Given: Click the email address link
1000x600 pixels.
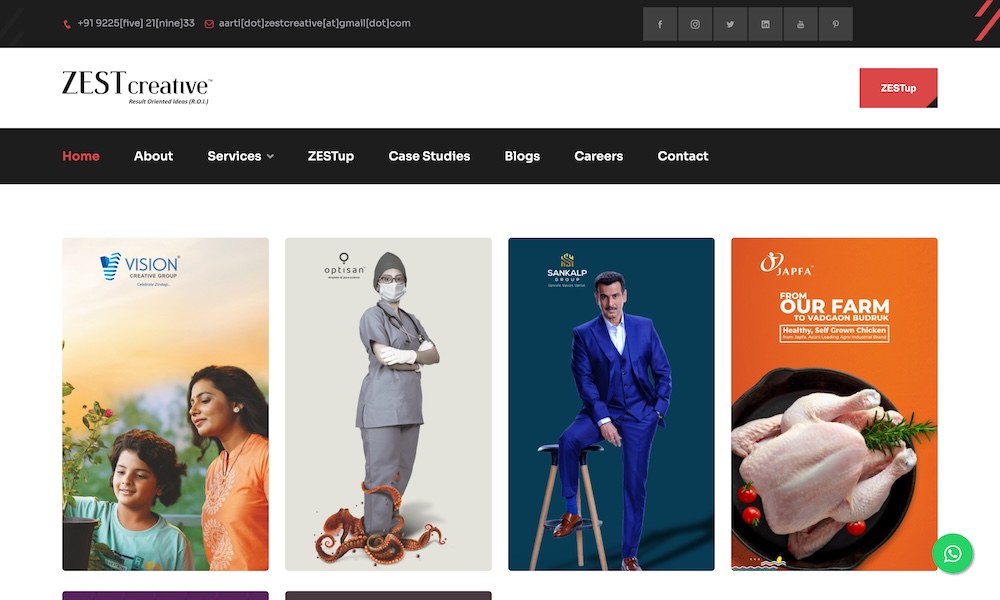Looking at the screenshot, I should (314, 23).
